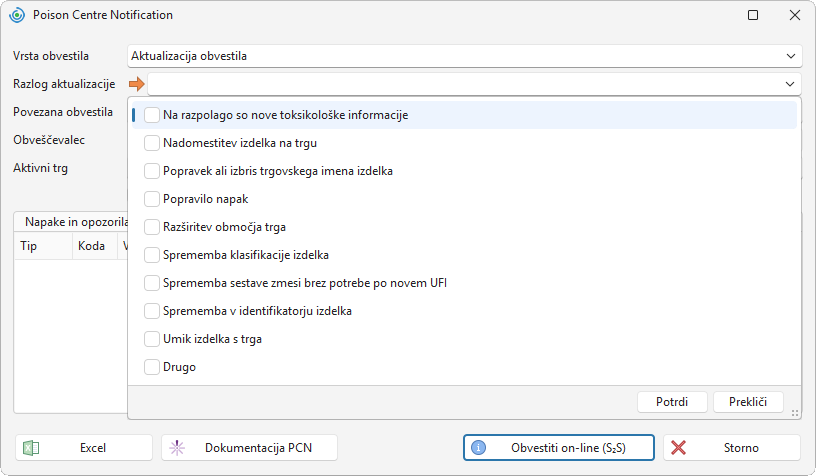The height and width of the screenshot is (476, 816).
Task: Check the 'Razširitev območja trga' option
Action: point(152,227)
